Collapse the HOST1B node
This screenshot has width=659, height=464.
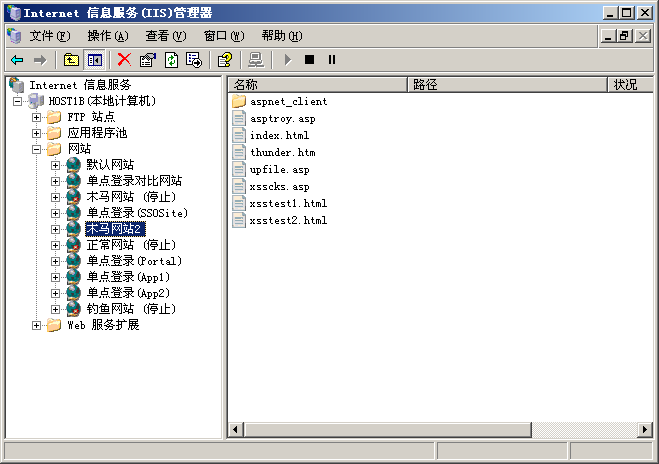coord(17,101)
